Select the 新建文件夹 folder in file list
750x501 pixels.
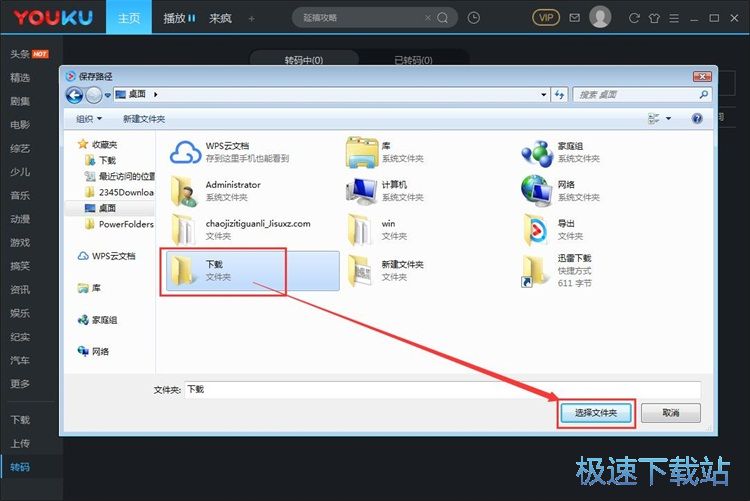click(x=386, y=270)
